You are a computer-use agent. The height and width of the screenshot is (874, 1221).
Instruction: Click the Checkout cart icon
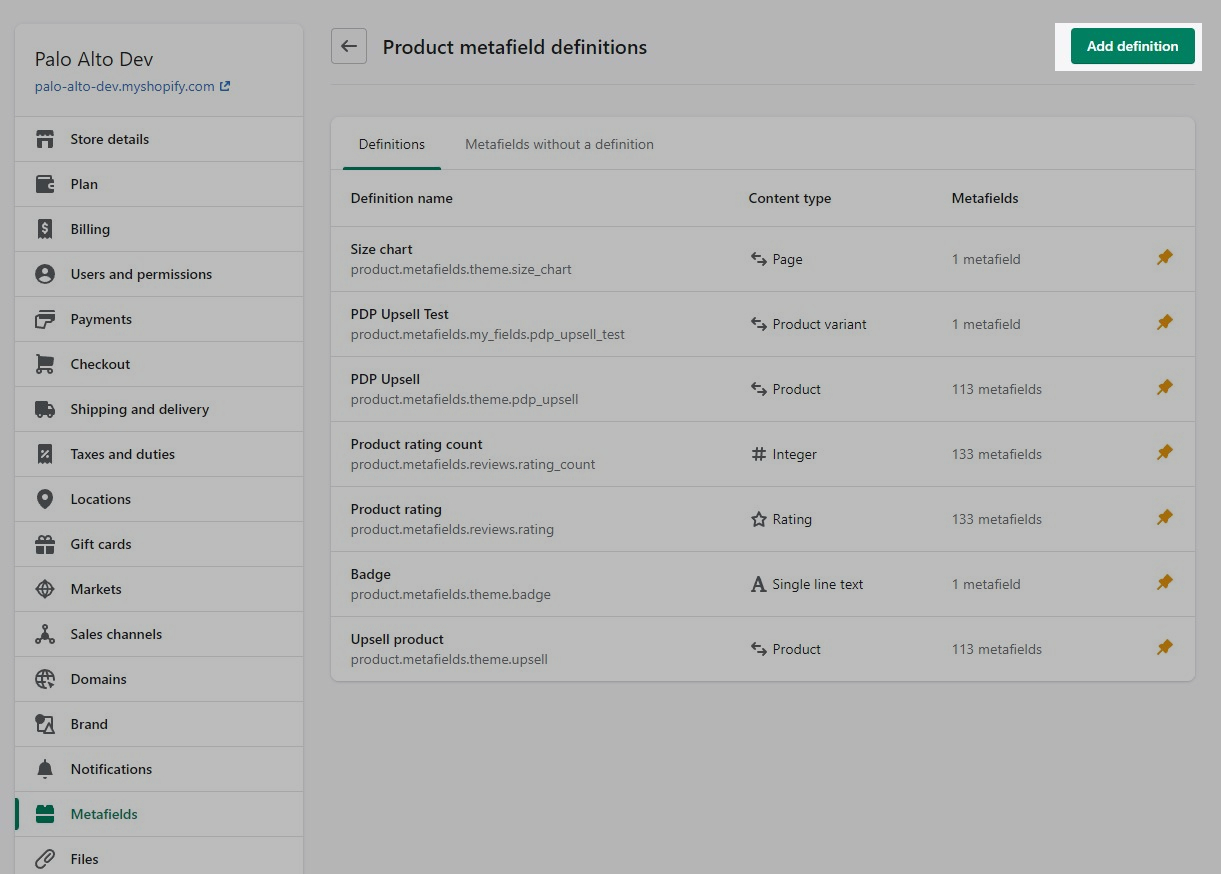(45, 364)
